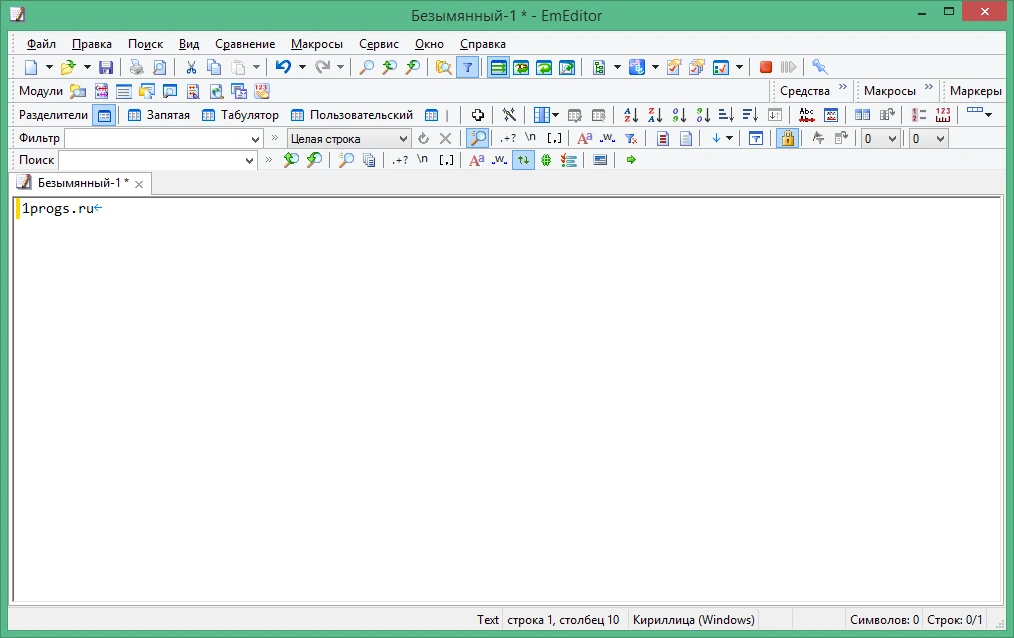Image resolution: width=1014 pixels, height=638 pixels.
Task: Click inside the Фильтр text input field
Action: tap(157, 139)
